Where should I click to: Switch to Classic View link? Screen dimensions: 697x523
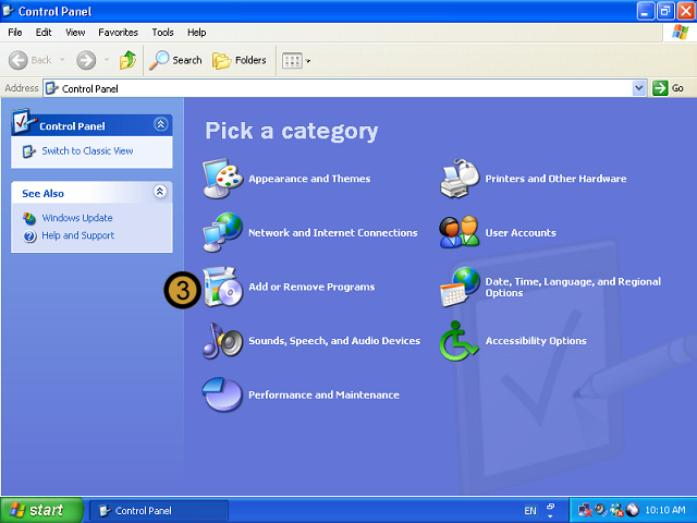88,151
